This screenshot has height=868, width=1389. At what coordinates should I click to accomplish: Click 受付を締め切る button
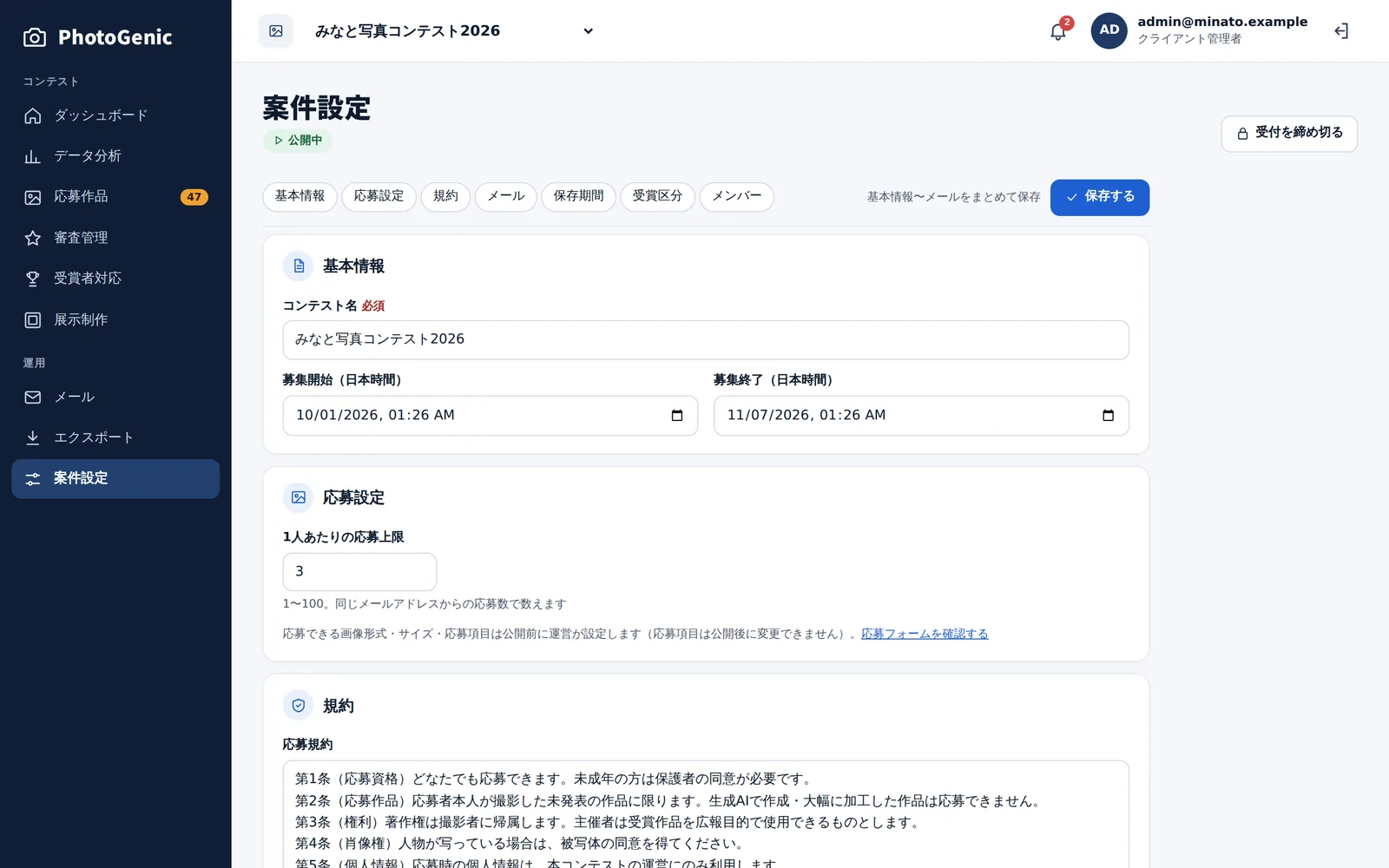pos(1289,134)
